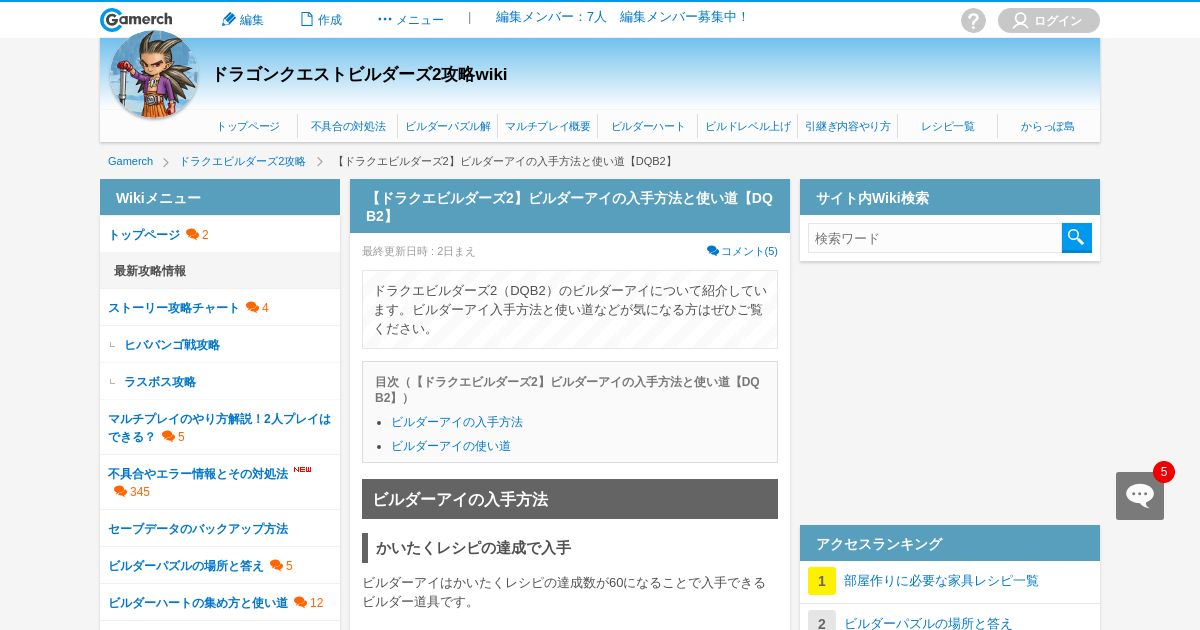
Task: Click the magnifier search button
Action: (1077, 238)
